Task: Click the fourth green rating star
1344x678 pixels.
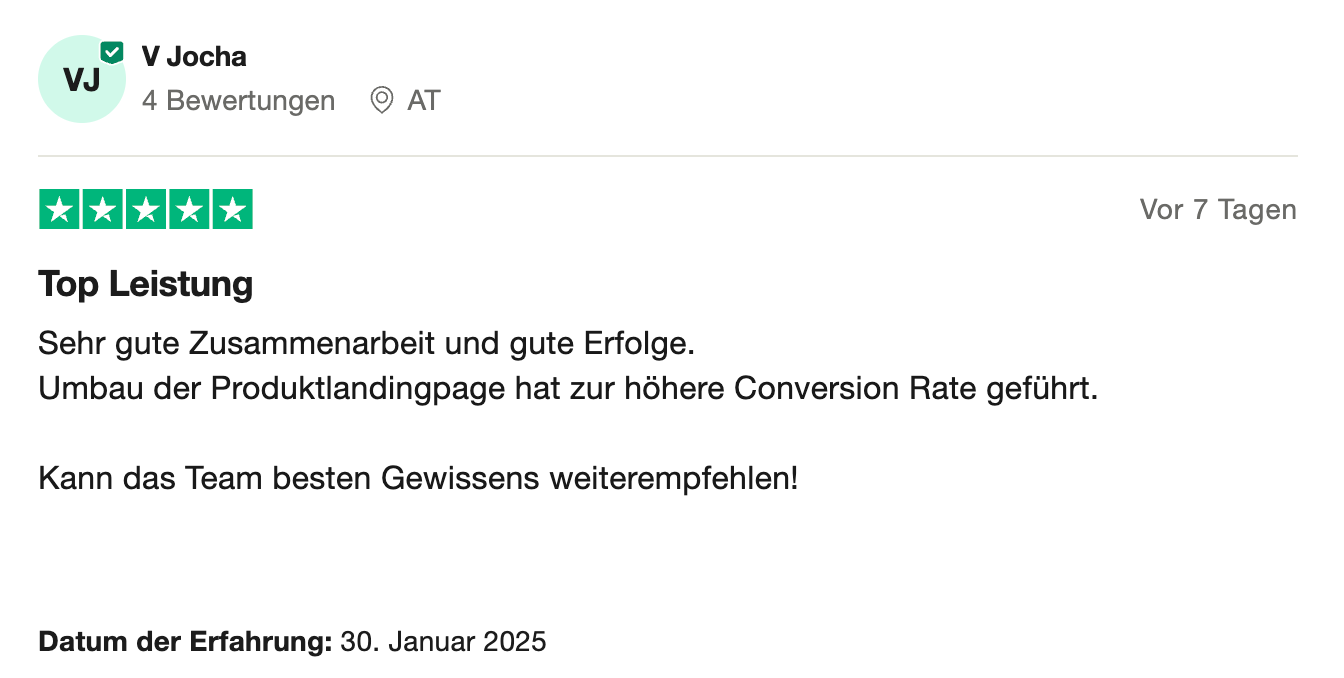Action: 189,210
